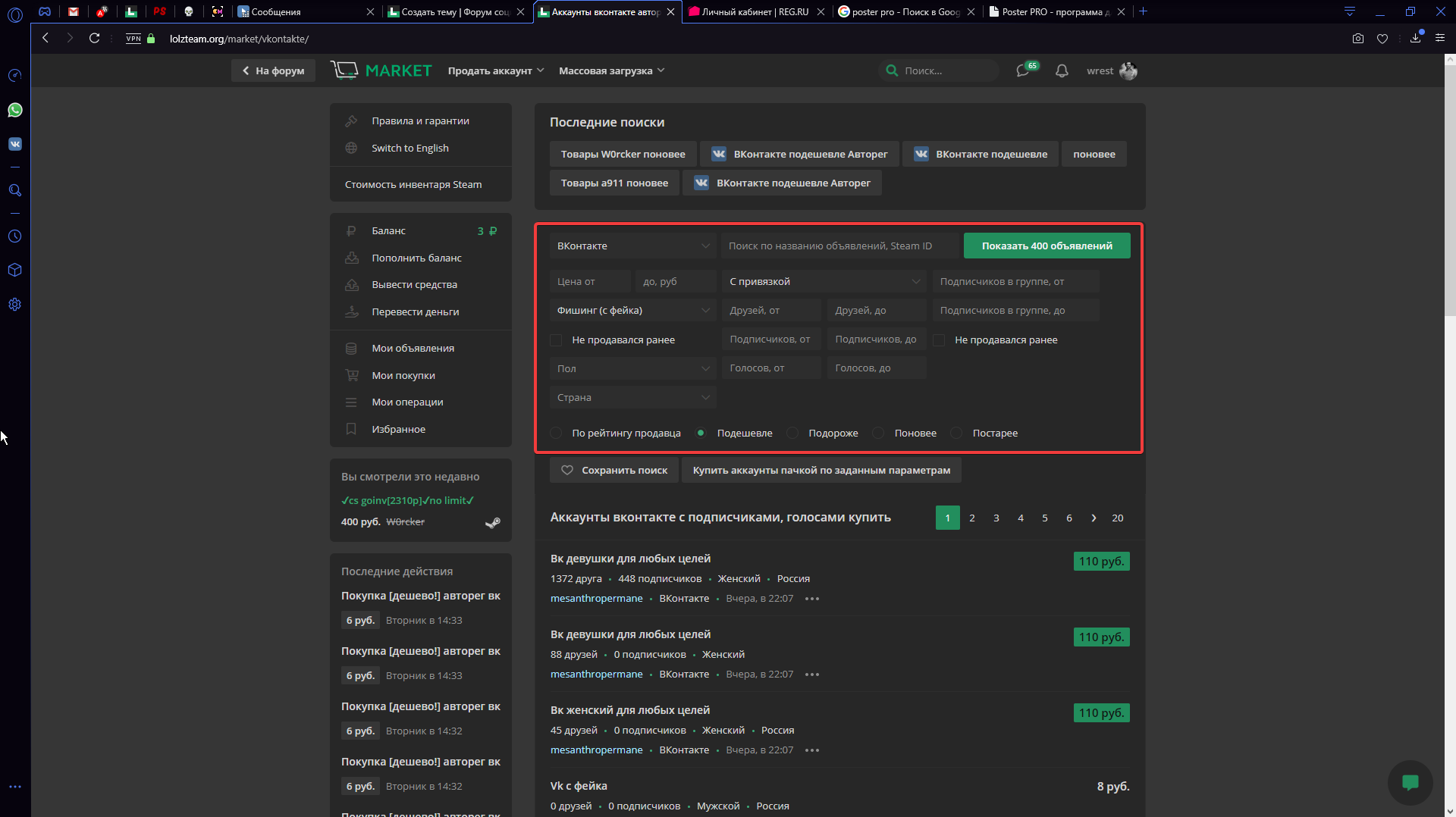Open browser sidebar settings gear icon
This screenshot has height=817, width=1456.
pyautogui.click(x=15, y=305)
